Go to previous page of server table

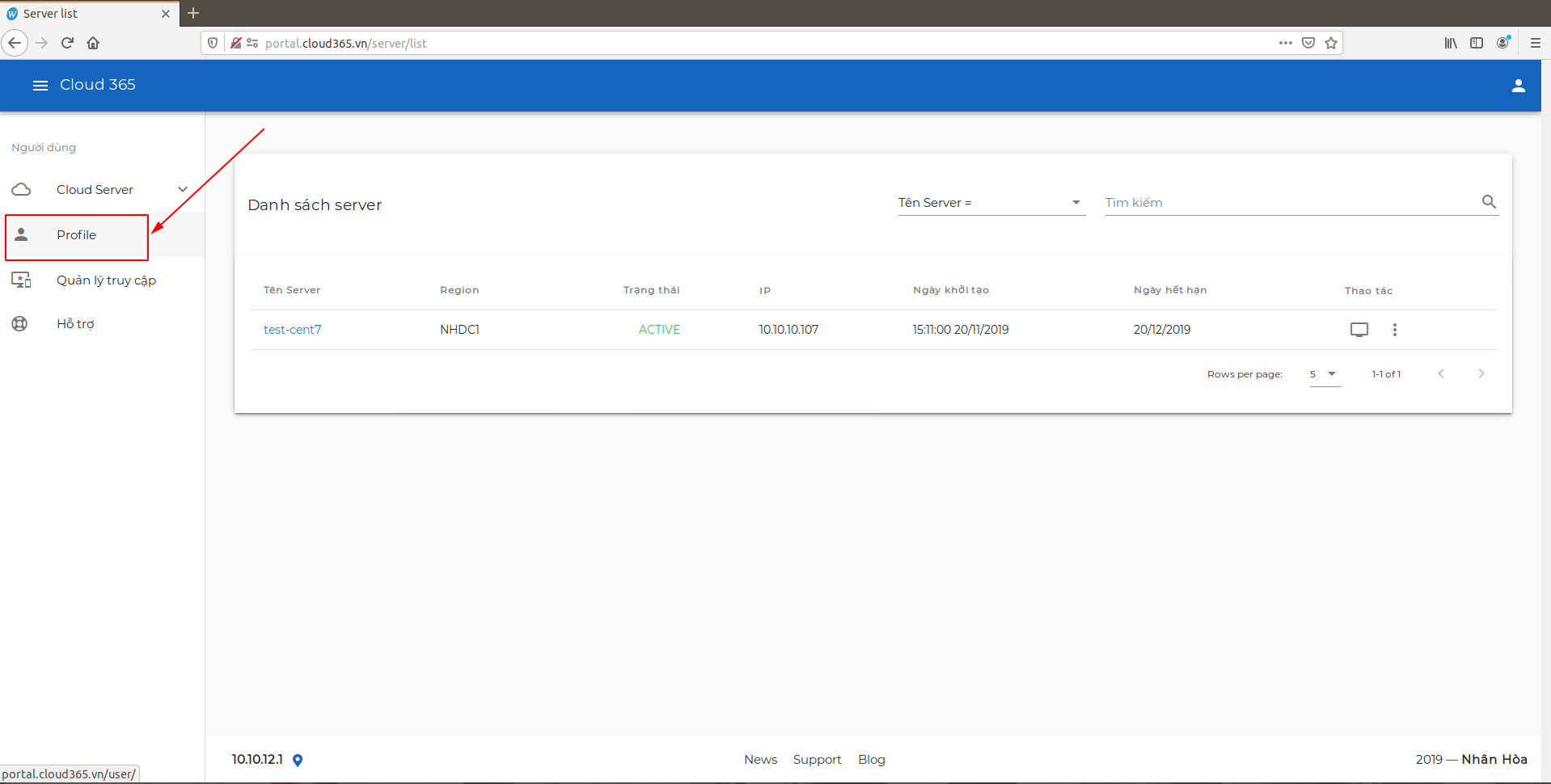(x=1441, y=373)
